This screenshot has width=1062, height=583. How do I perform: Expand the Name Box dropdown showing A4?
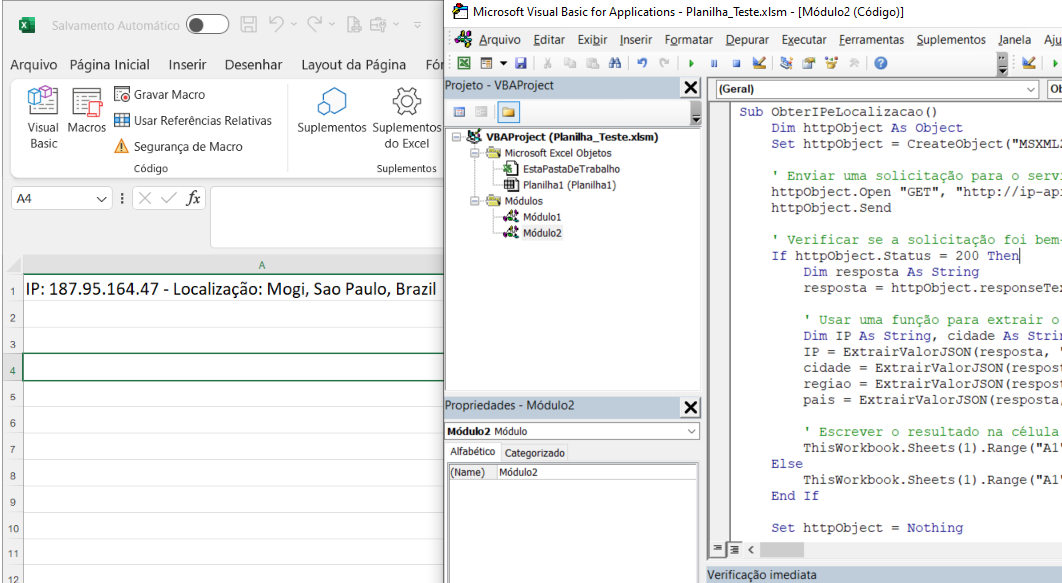click(102, 199)
